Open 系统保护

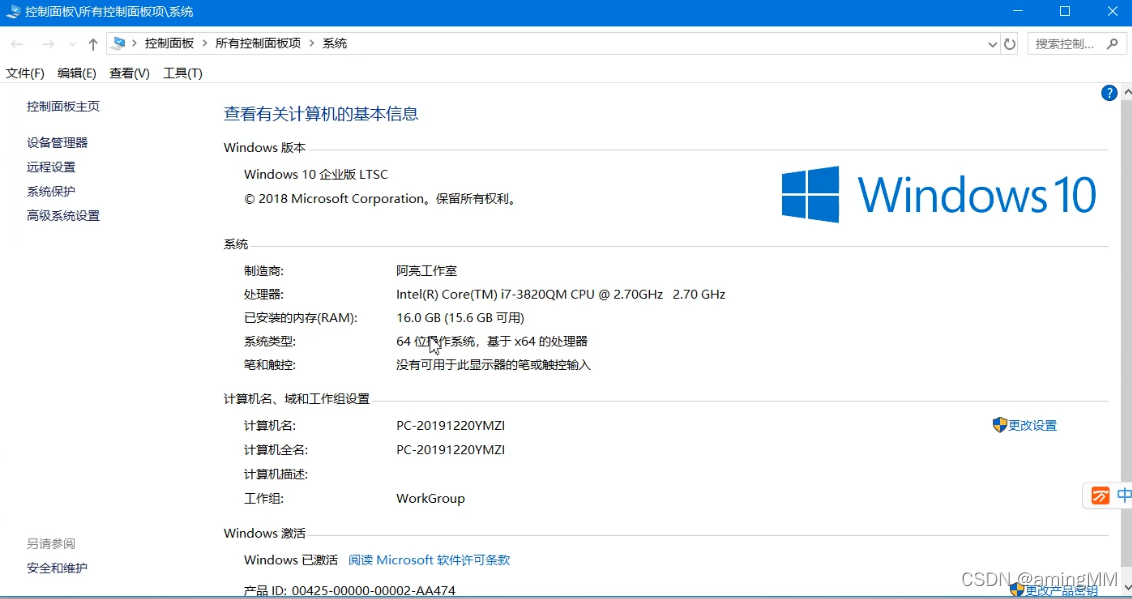tap(51, 191)
